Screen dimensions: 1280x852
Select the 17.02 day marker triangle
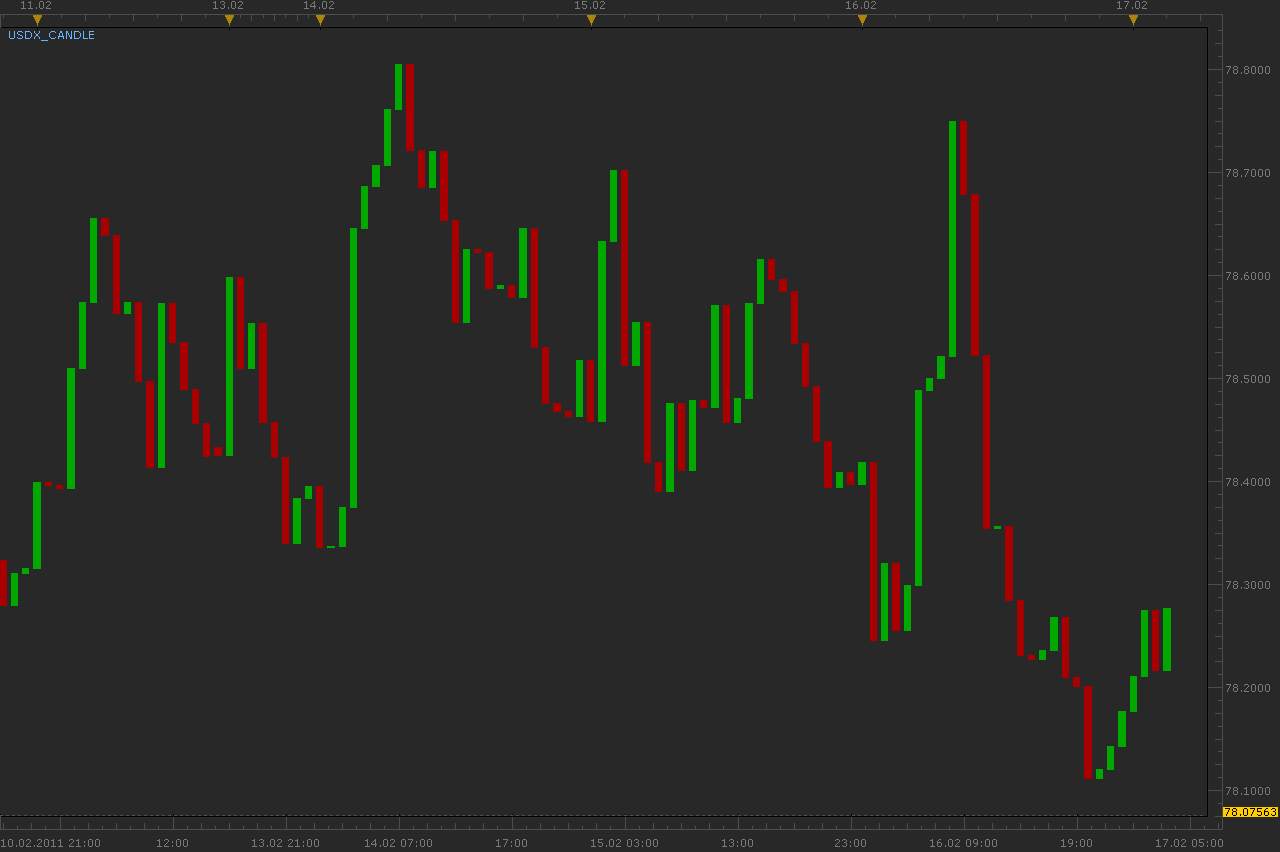tap(1133, 20)
